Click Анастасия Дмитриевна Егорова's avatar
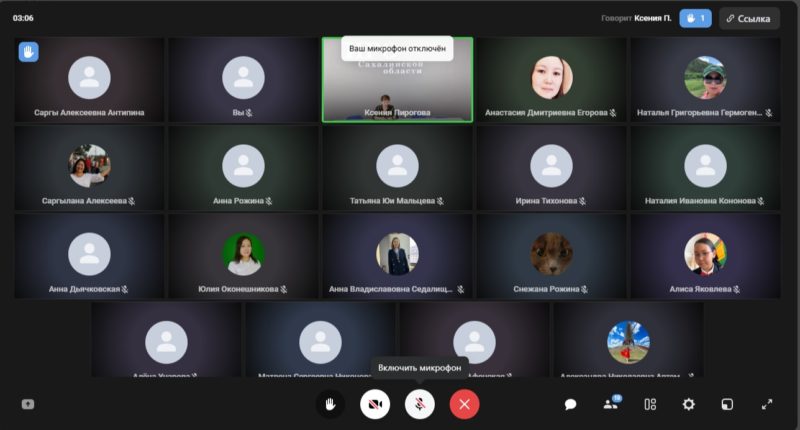This screenshot has height=430, width=800. tap(552, 78)
